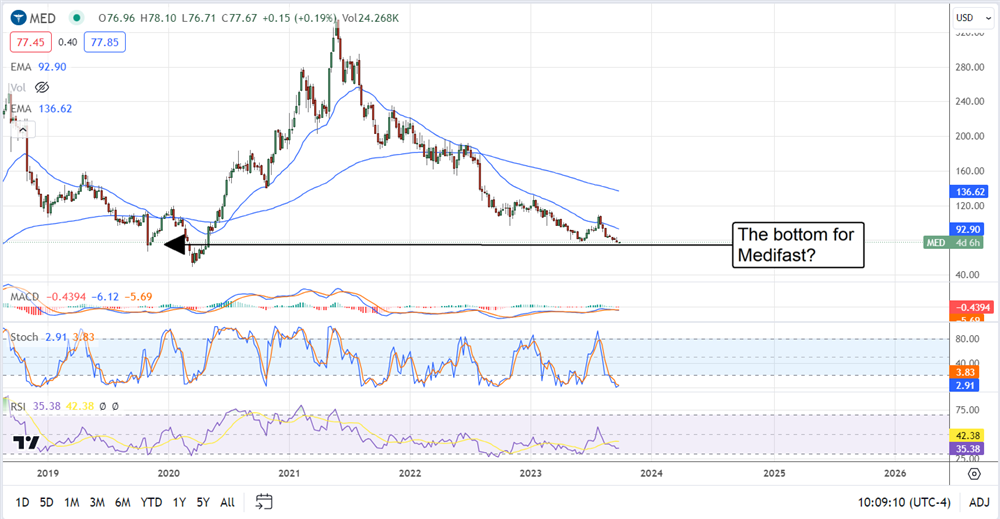Screen dimensions: 1000x519
Task: Click the yellow 42.38 RSI axis label
Action: (968, 435)
